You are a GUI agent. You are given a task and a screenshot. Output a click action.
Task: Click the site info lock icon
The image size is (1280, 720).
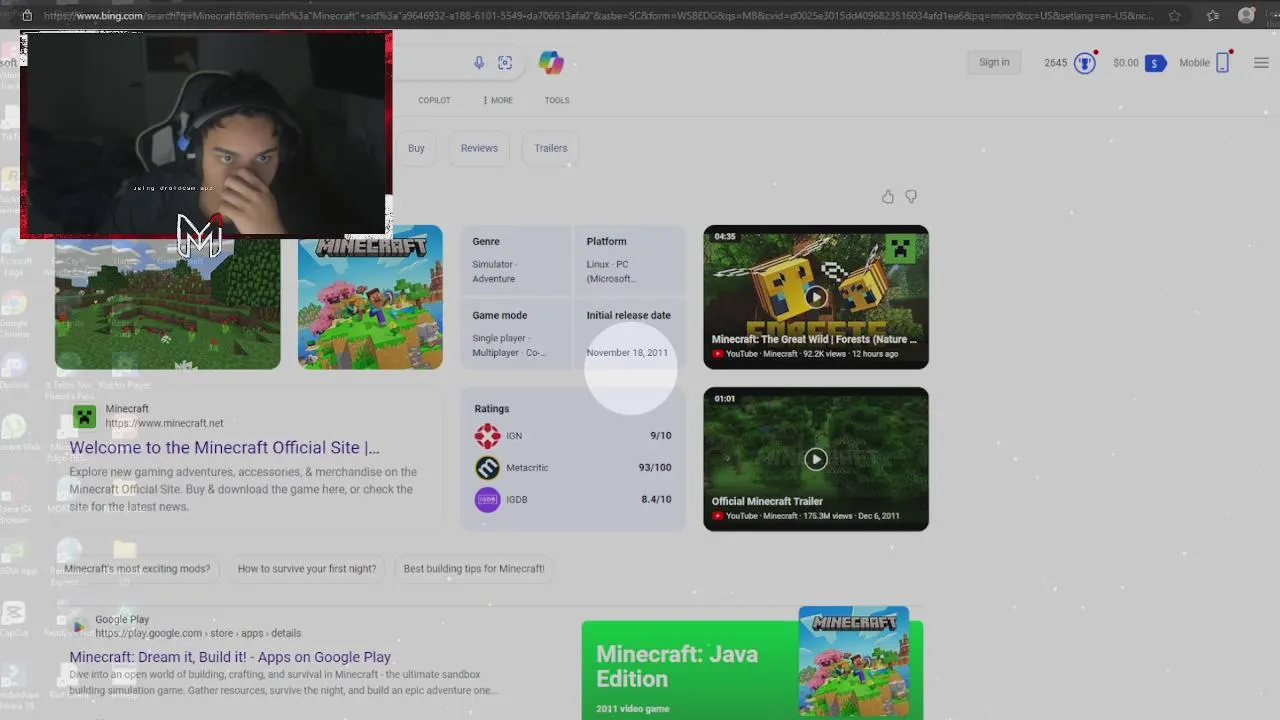click(x=27, y=15)
